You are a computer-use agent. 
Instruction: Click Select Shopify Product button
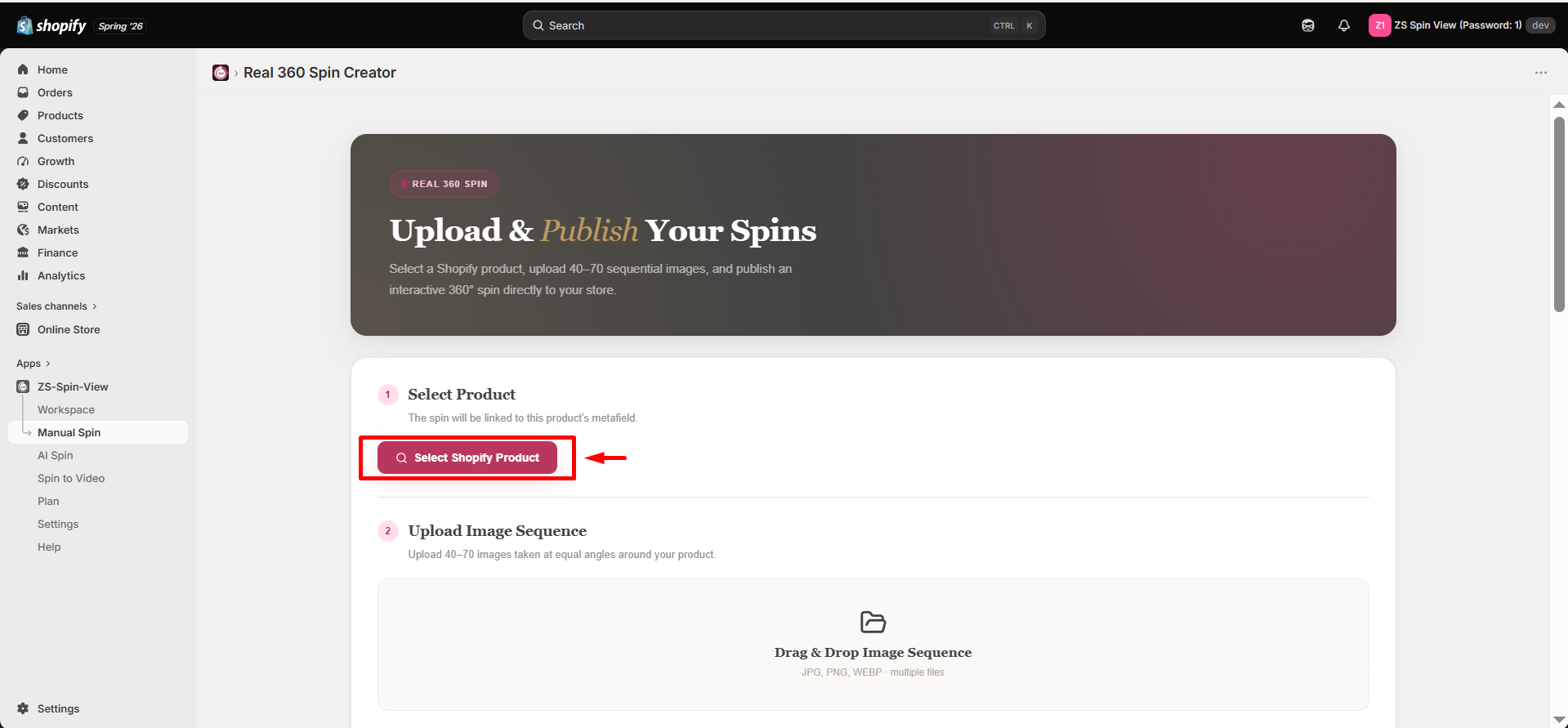[467, 458]
